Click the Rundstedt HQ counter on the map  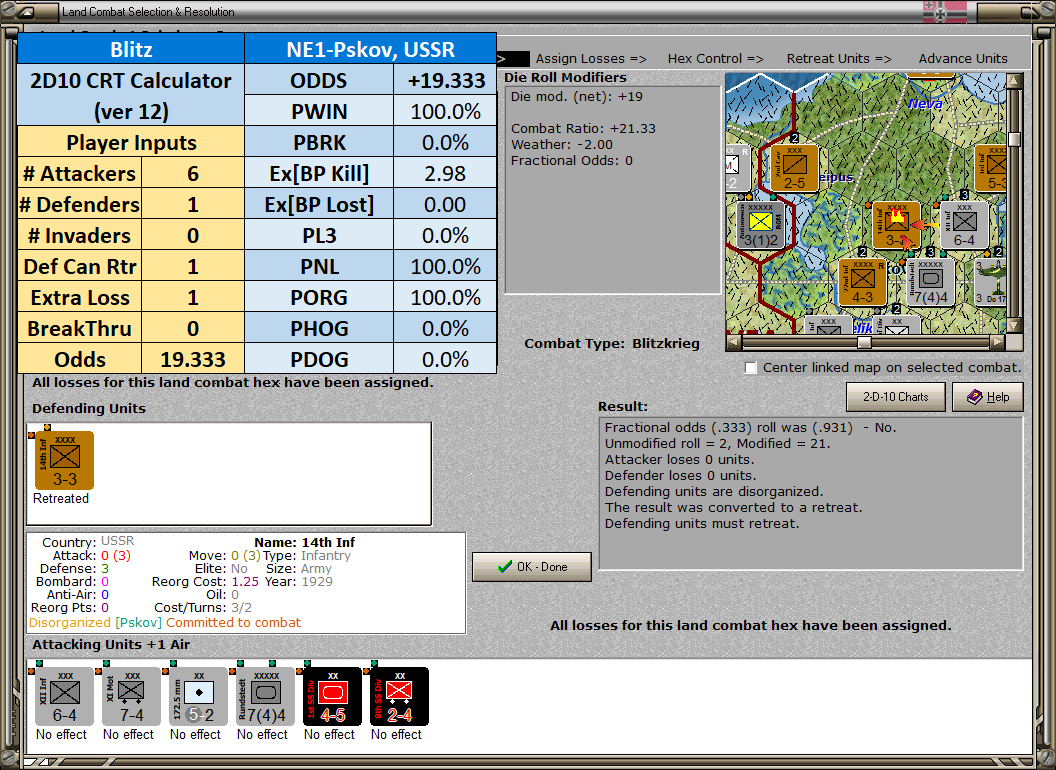point(931,282)
